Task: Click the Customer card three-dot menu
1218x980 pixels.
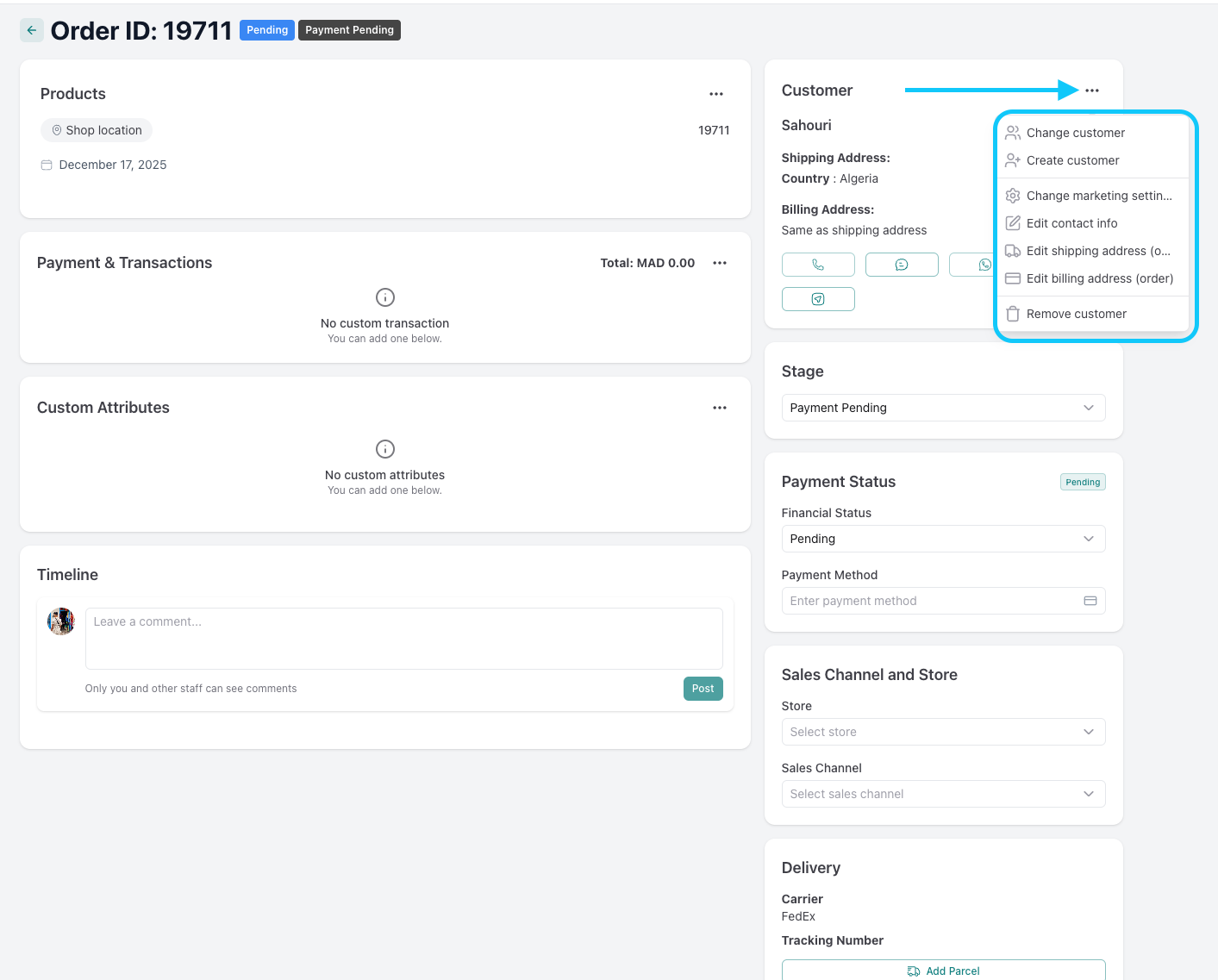Action: tap(1092, 91)
